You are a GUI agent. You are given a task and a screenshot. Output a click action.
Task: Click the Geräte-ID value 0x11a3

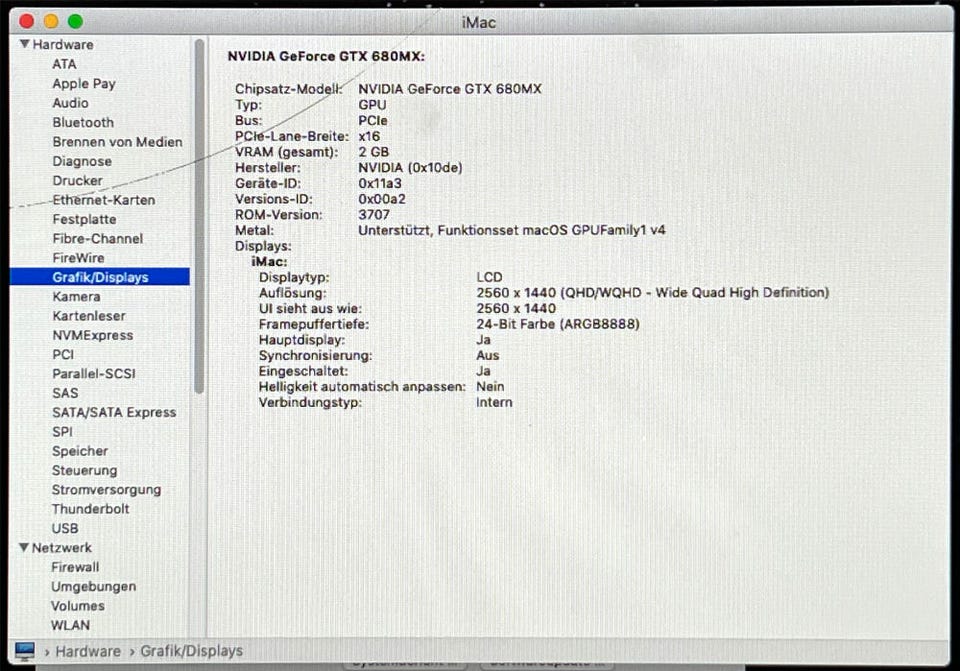tap(380, 183)
